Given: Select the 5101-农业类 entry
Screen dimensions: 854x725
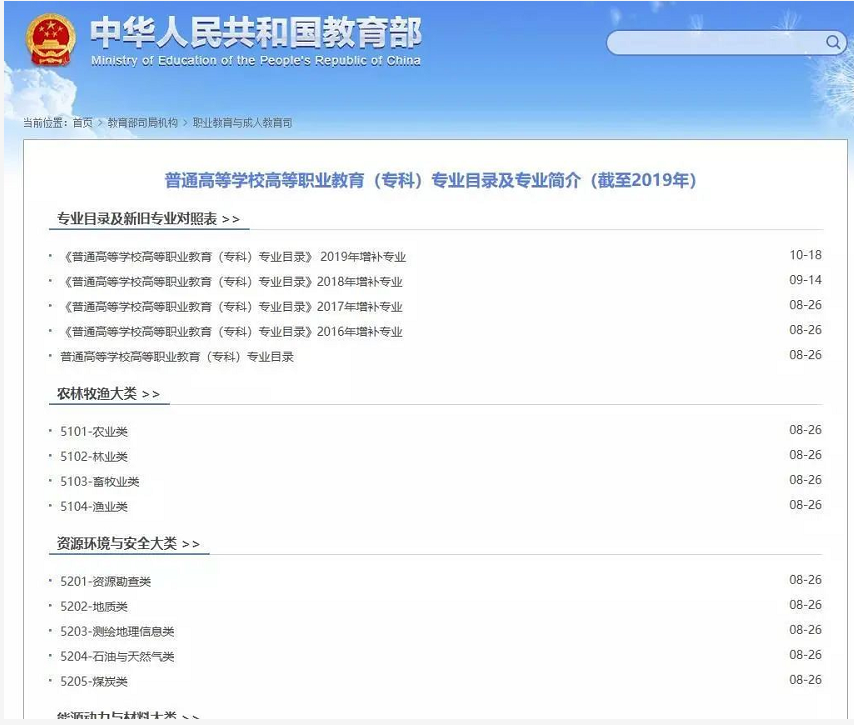Looking at the screenshot, I should click(94, 432).
